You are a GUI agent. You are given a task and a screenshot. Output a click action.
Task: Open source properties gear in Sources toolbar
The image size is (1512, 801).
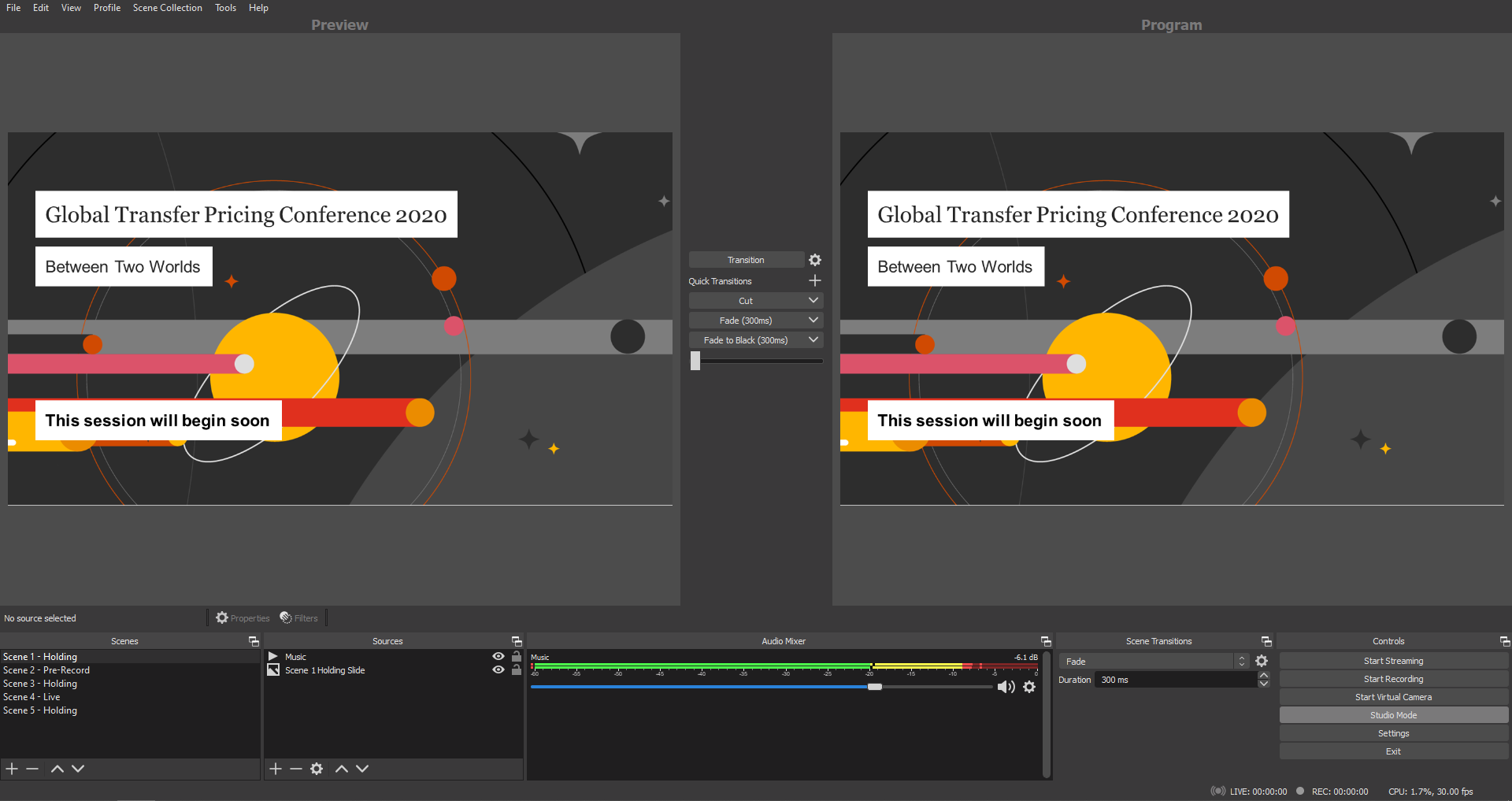click(317, 769)
